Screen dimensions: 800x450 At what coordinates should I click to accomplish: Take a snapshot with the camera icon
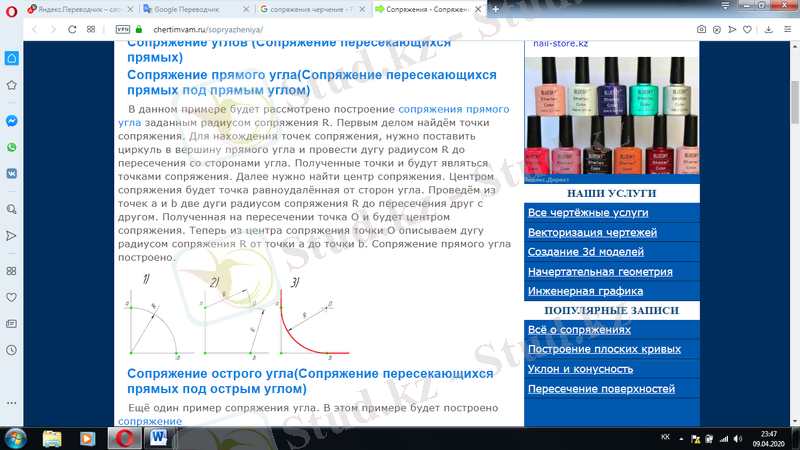point(702,30)
